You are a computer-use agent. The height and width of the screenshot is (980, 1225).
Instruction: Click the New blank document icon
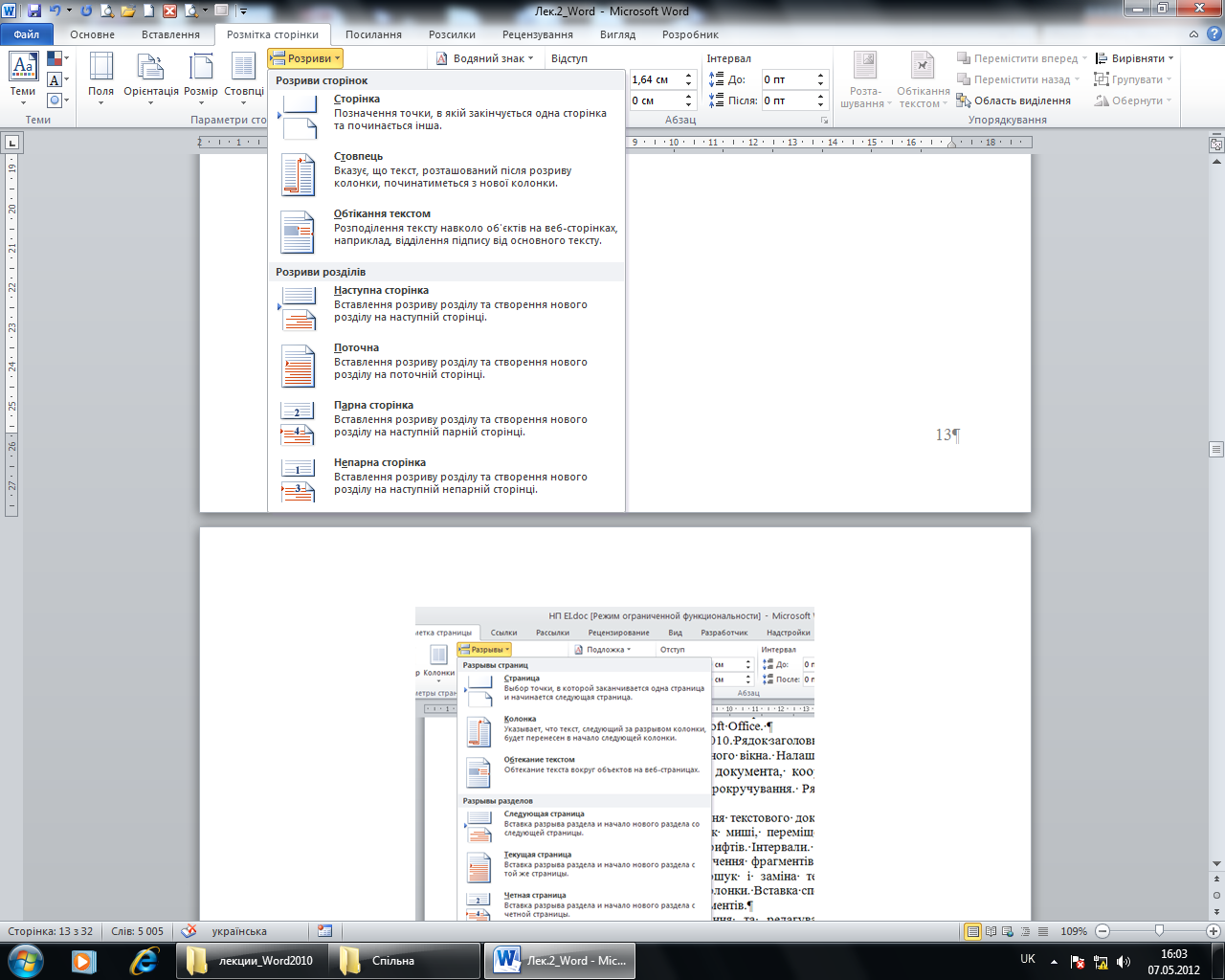pos(148,11)
